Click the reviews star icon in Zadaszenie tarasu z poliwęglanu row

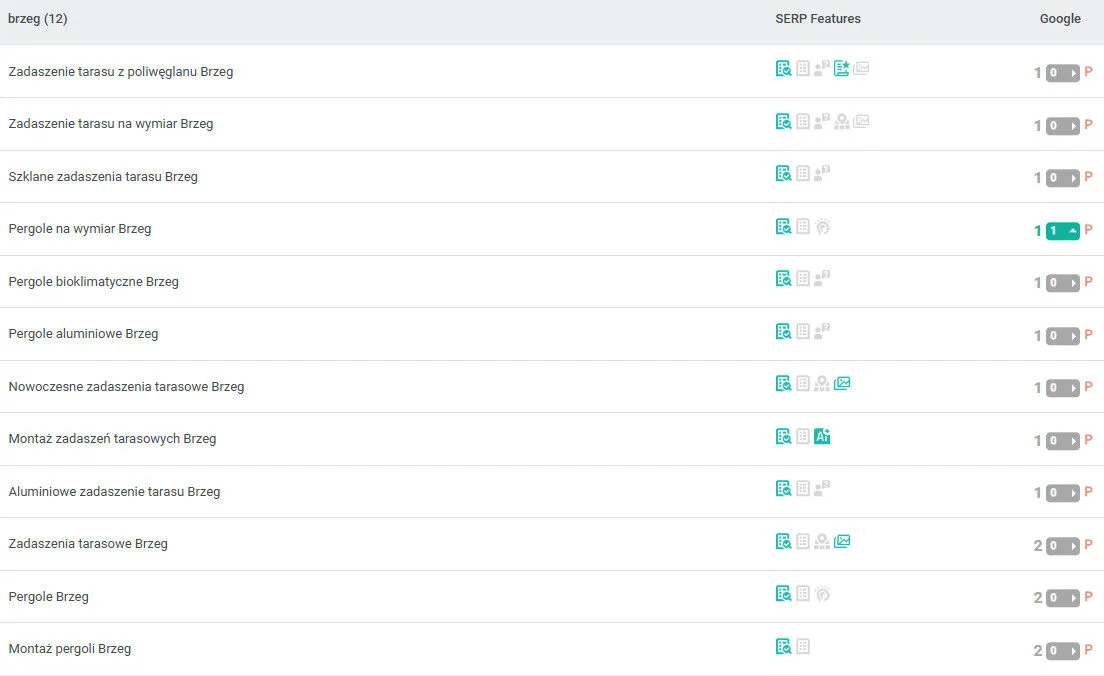[841, 69]
